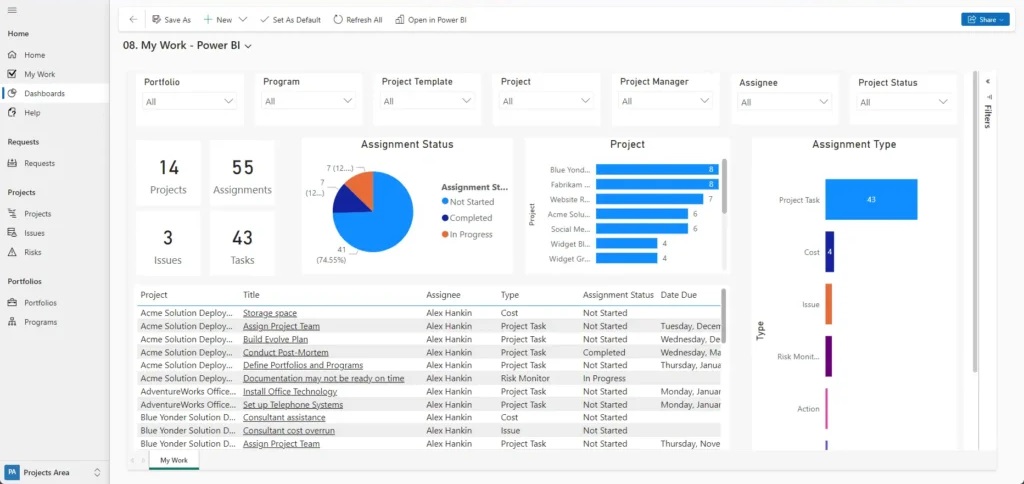Open Issues in the sidebar

[x=34, y=233]
